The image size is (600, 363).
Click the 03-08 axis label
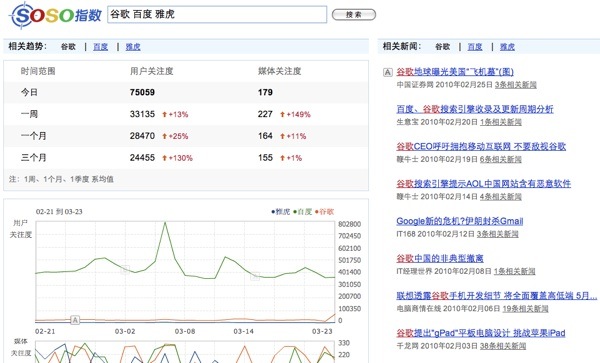tap(185, 331)
